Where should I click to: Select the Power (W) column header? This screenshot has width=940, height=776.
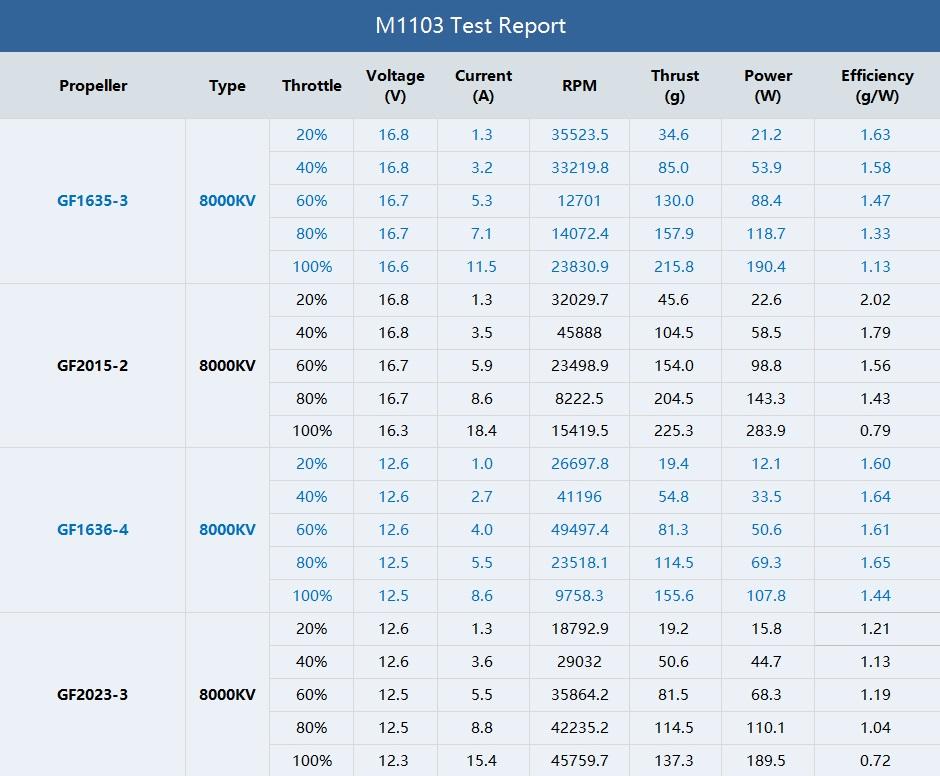click(768, 86)
